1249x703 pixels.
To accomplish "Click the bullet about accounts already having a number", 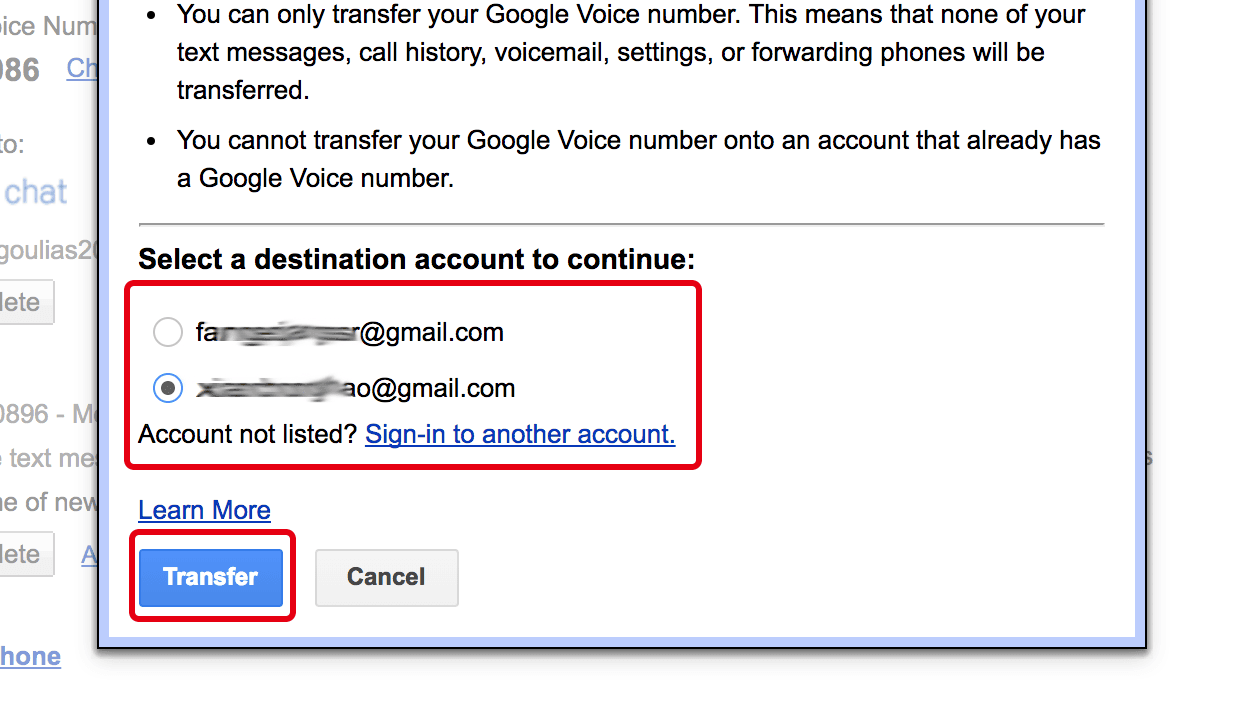I will pos(638,159).
